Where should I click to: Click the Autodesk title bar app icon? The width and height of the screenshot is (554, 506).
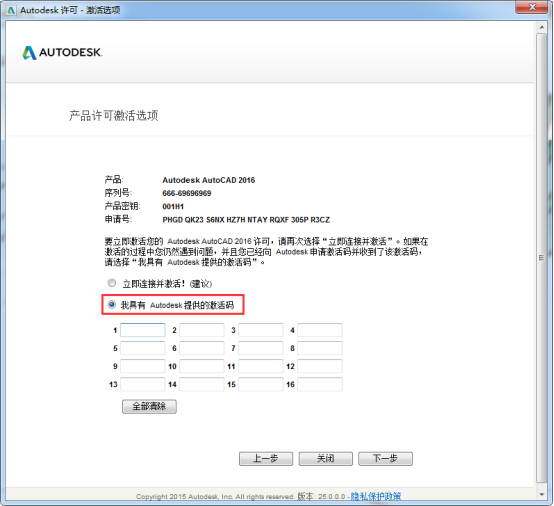click(x=11, y=10)
